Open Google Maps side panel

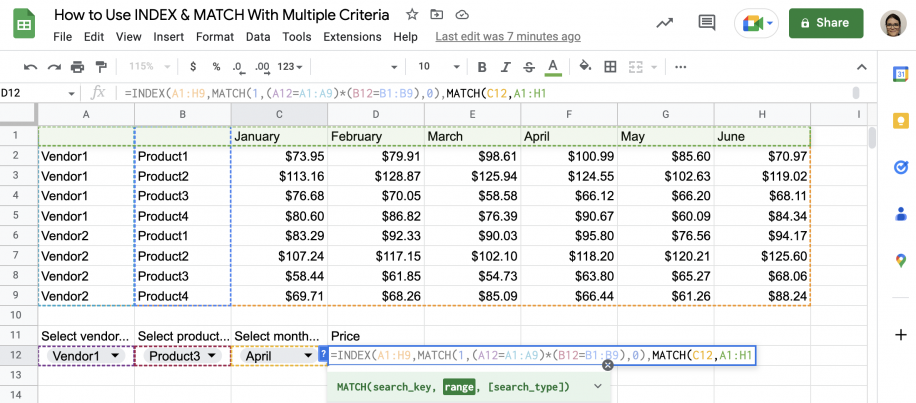[900, 260]
